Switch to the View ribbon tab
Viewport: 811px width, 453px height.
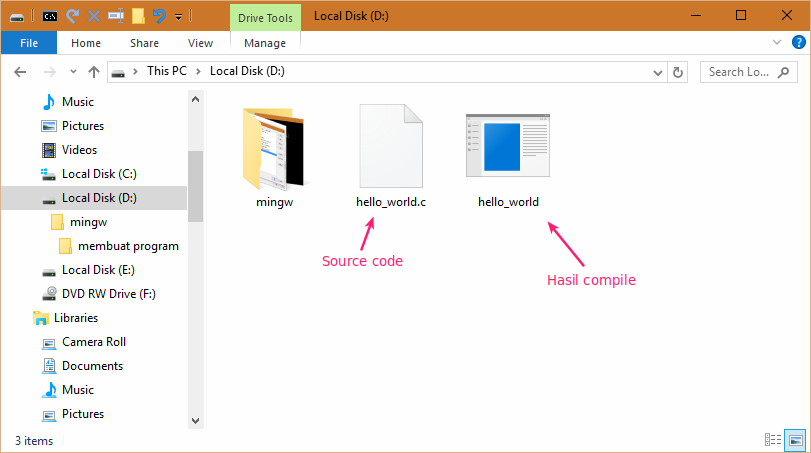(200, 43)
